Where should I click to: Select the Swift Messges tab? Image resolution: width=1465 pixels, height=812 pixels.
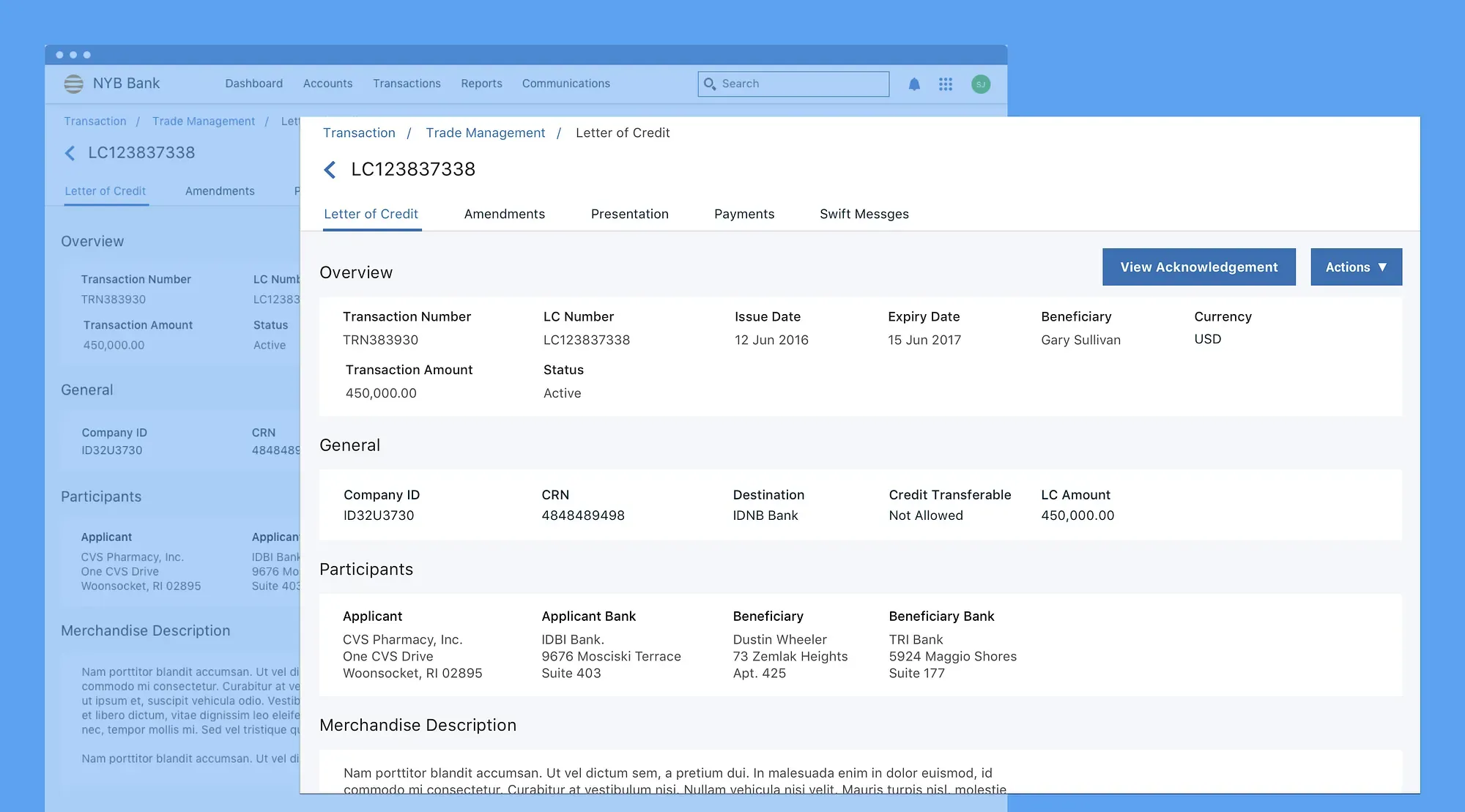(x=864, y=214)
